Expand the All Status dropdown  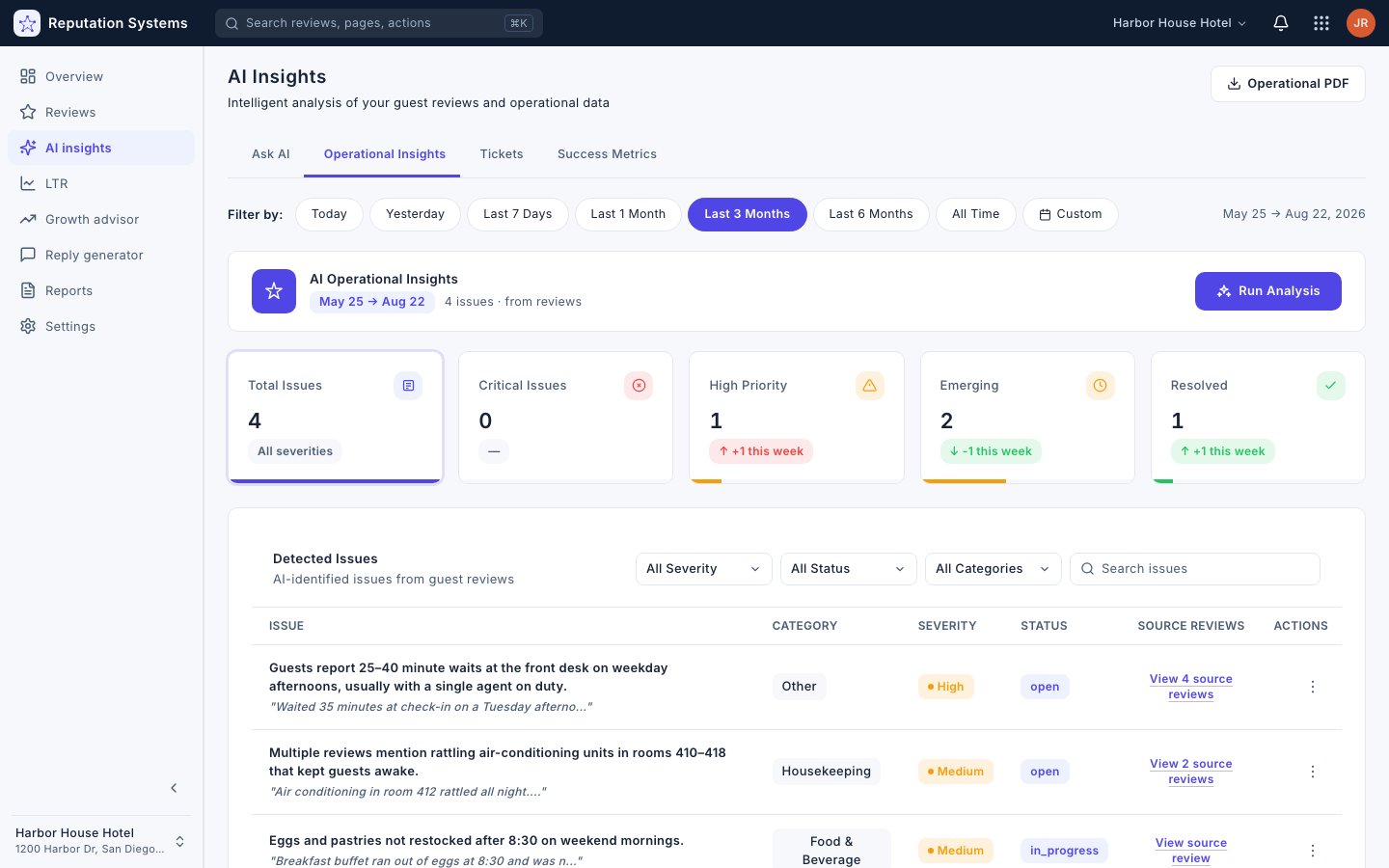pyautogui.click(x=849, y=569)
